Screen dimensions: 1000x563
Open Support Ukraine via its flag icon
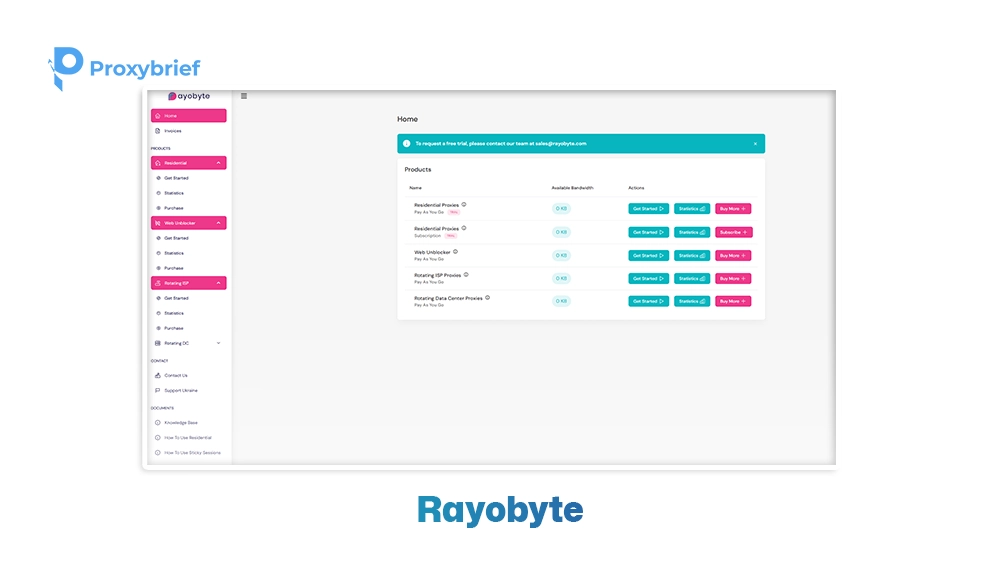[158, 390]
